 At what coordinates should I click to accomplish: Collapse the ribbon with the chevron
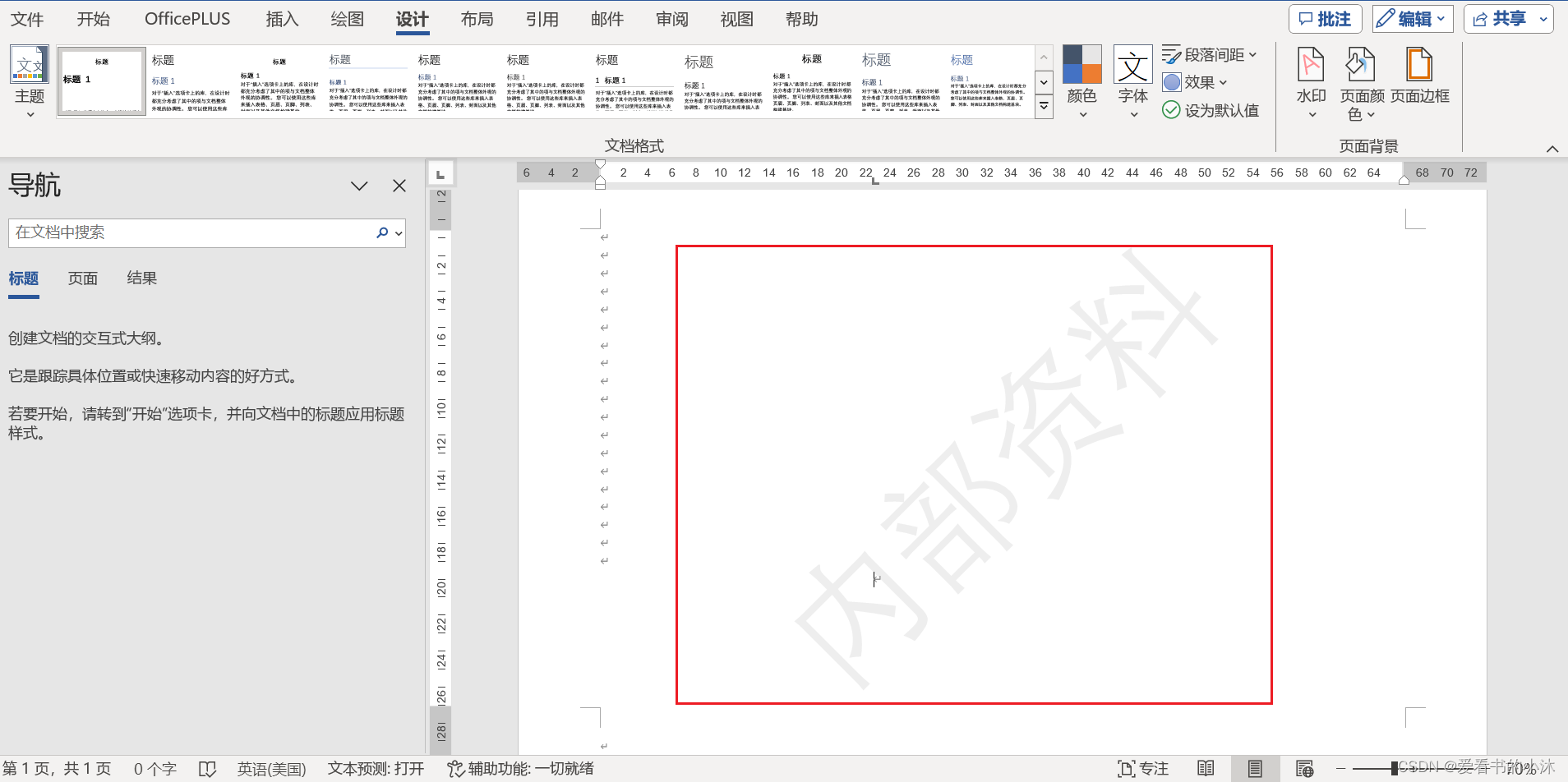click(1552, 149)
